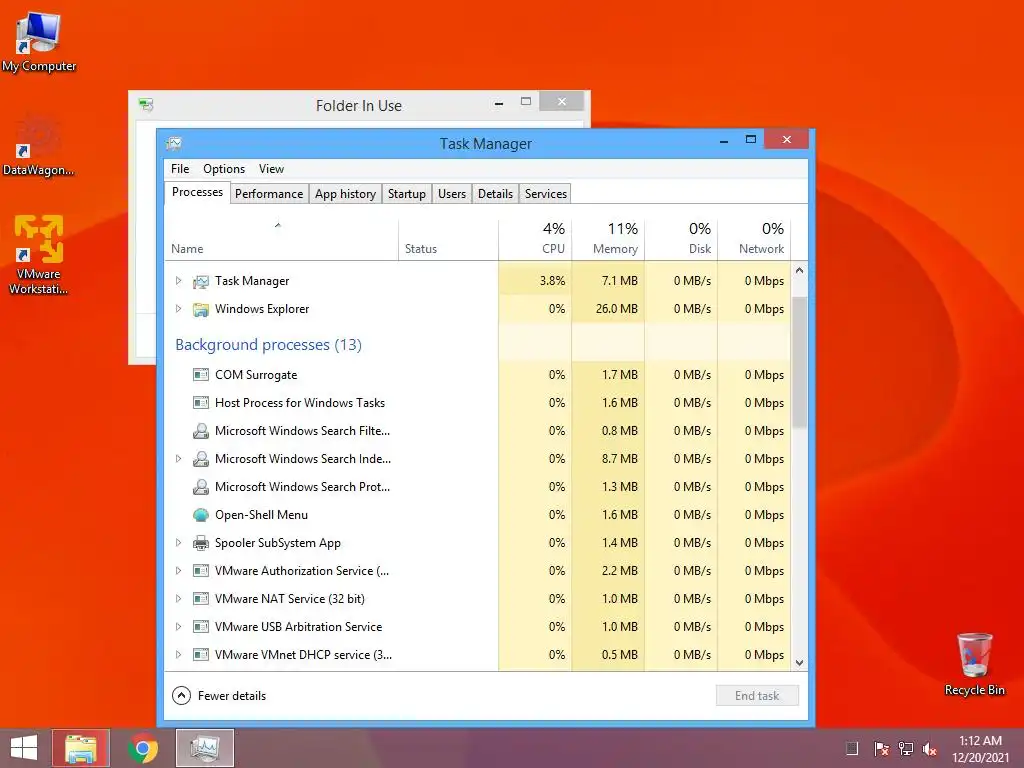Image resolution: width=1024 pixels, height=768 pixels.
Task: Click the scrollbar up arrow
Action: click(x=799, y=270)
